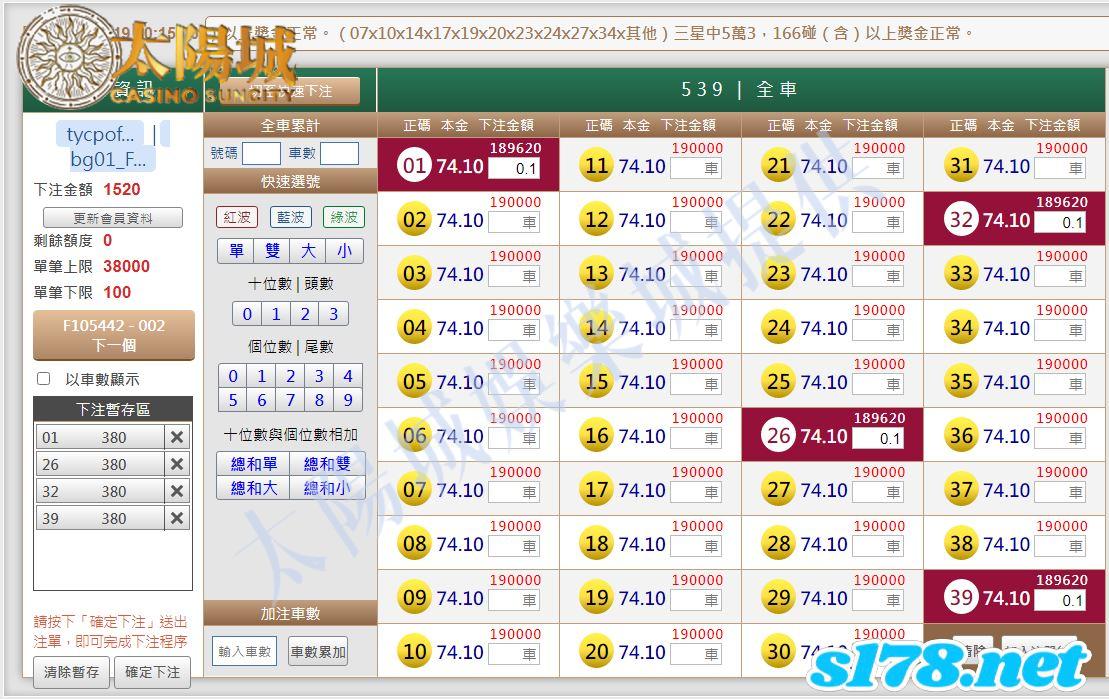The height and width of the screenshot is (699, 1109).
Task: Select number ball 30
Action: (x=779, y=652)
